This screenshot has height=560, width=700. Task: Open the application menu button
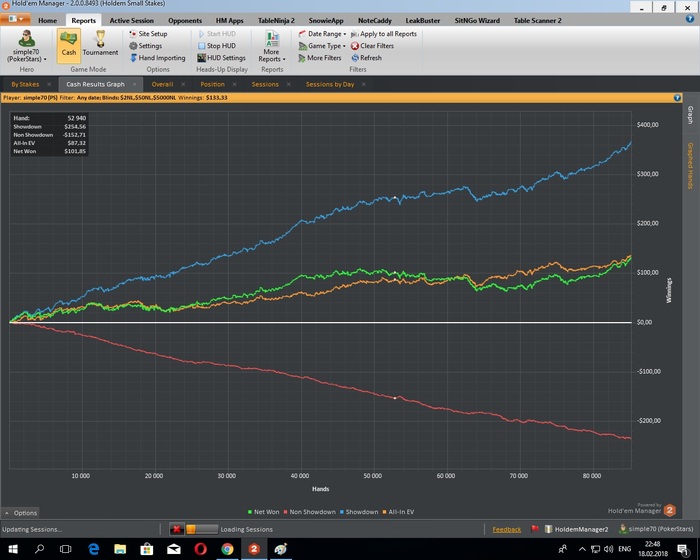16,19
